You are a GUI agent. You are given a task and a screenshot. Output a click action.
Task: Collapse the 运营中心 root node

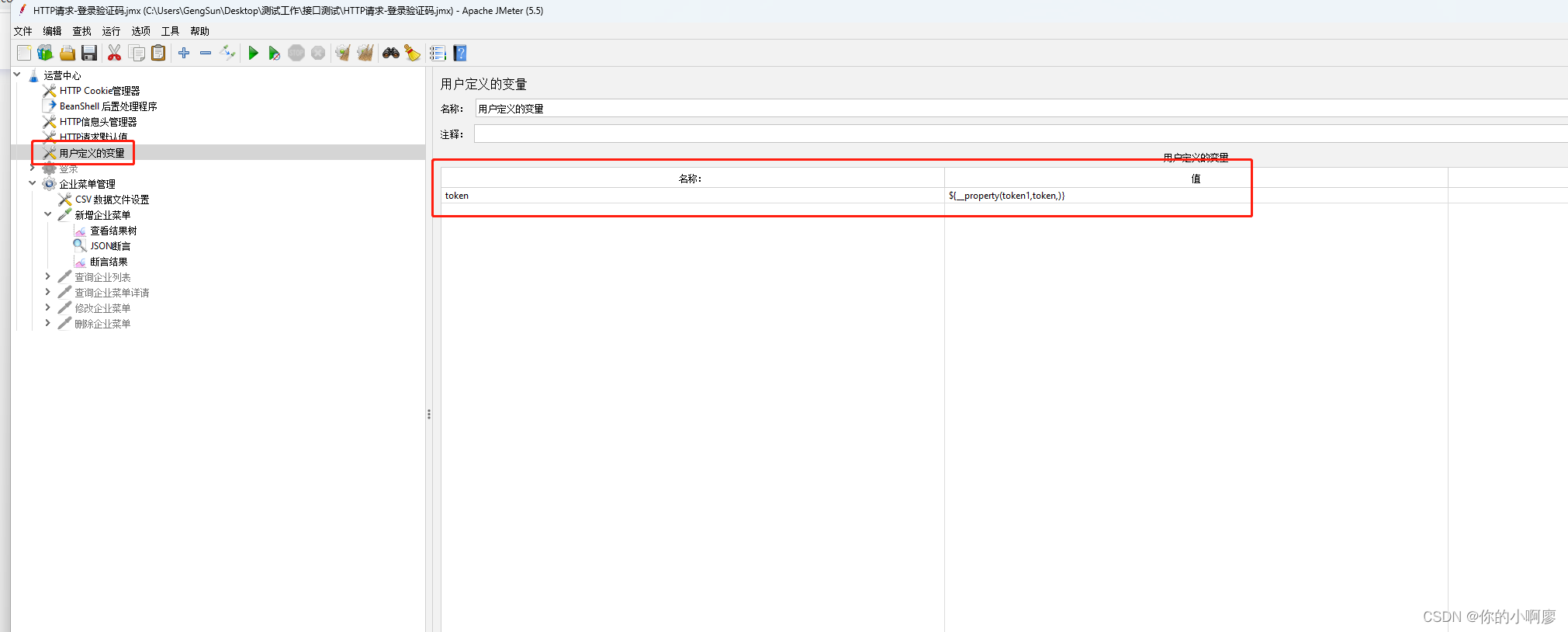pos(17,75)
